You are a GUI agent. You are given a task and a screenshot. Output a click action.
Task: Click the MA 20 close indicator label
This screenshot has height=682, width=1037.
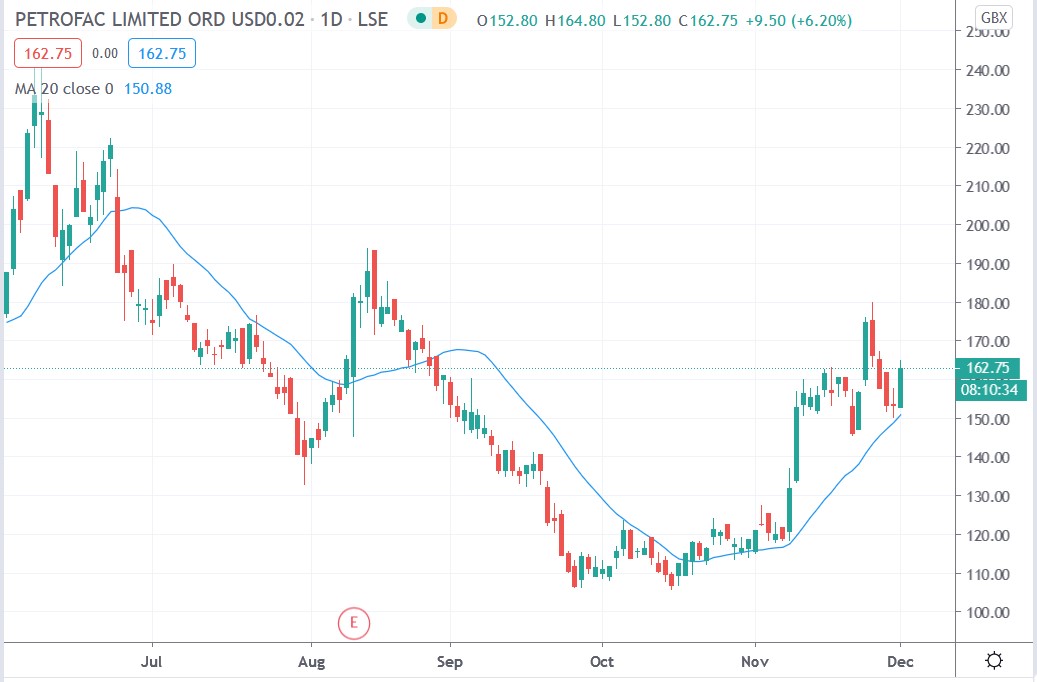point(64,89)
